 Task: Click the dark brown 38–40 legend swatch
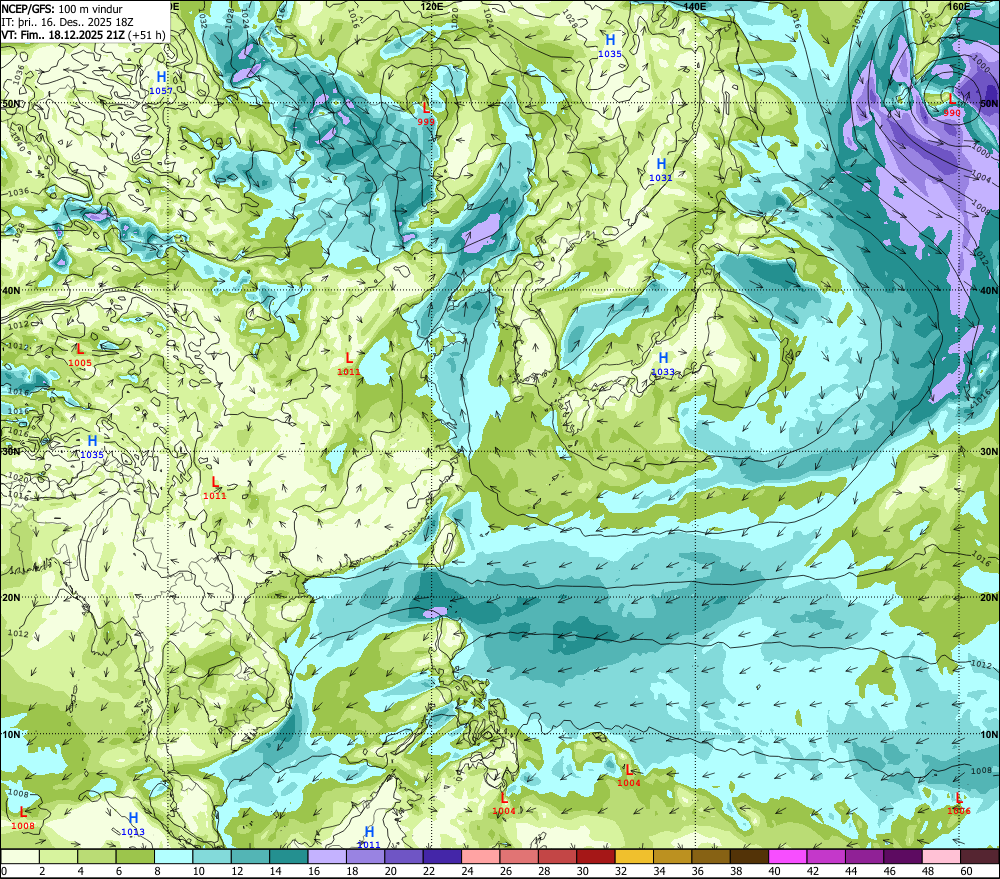749,857
